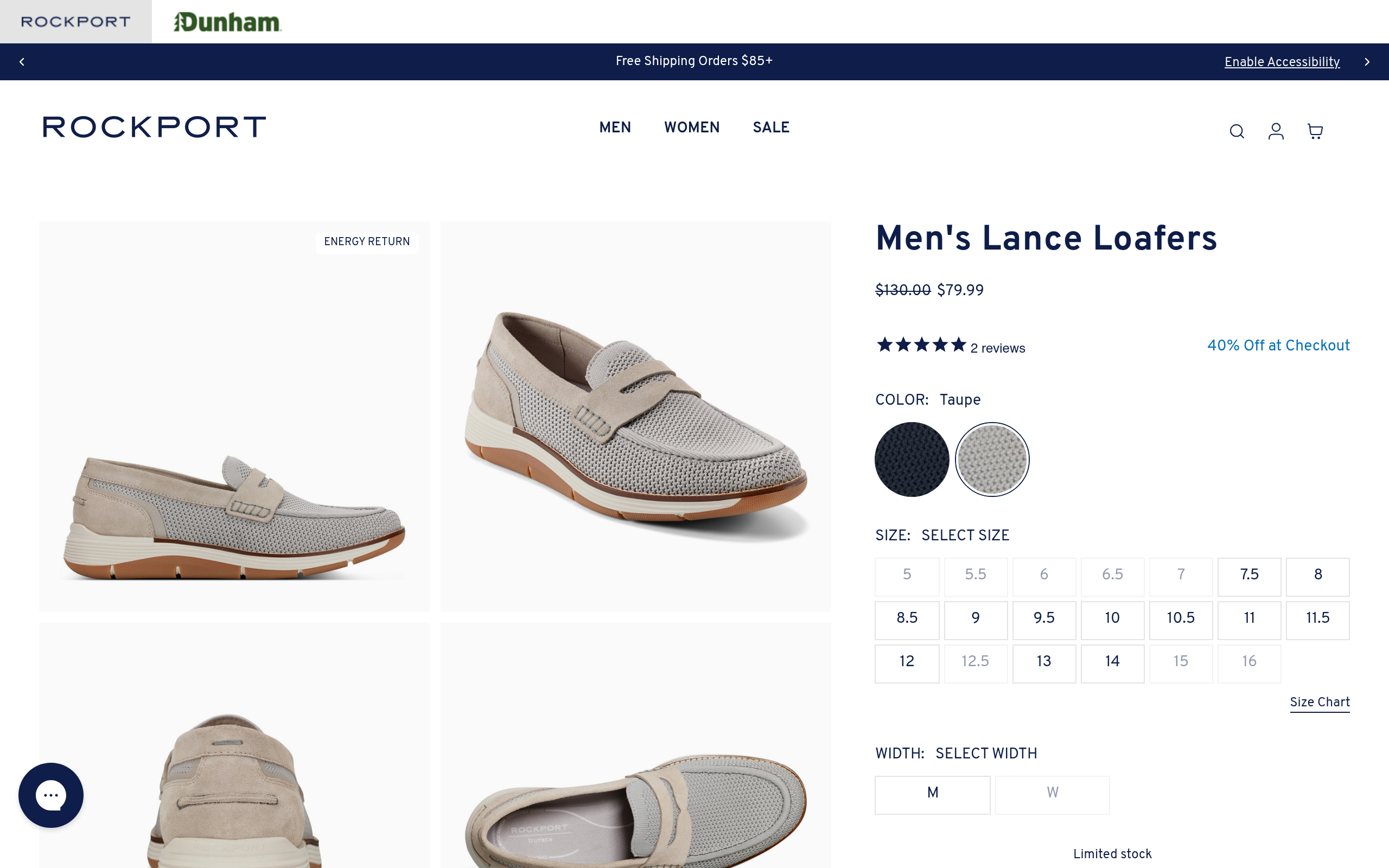This screenshot has width=1389, height=868.
Task: Click the 2 reviews star rating
Action: point(950,346)
